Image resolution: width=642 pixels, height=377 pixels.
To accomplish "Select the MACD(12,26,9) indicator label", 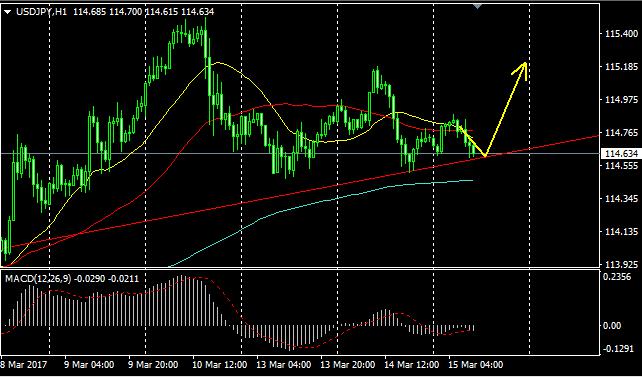I will click(38, 279).
